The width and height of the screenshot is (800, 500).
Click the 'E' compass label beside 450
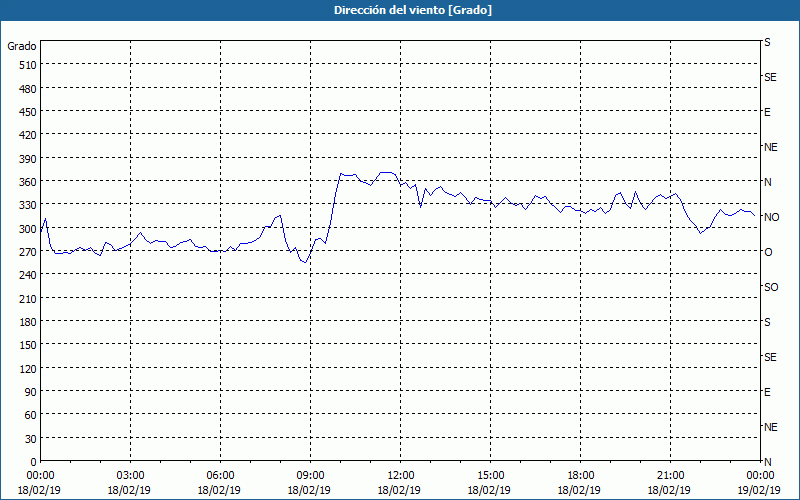pos(767,112)
